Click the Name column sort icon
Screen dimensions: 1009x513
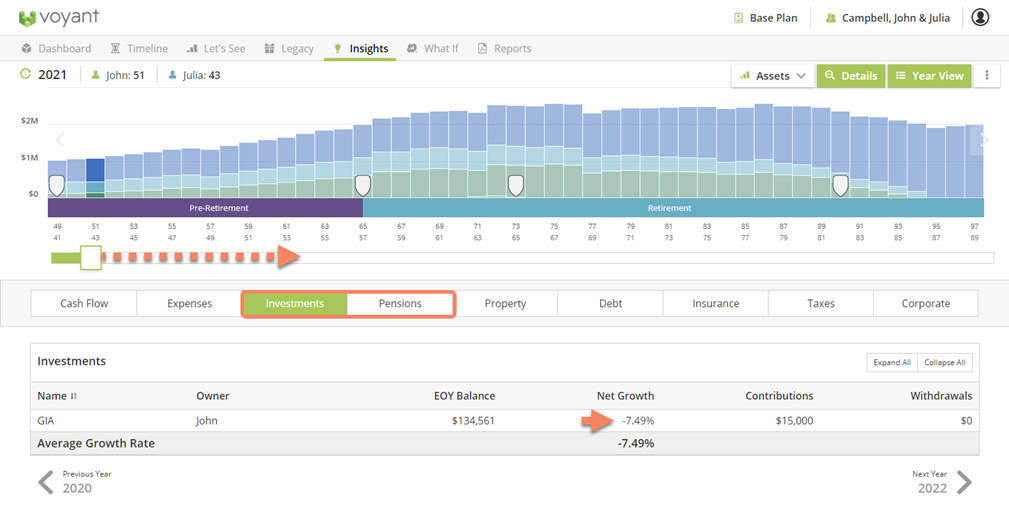[x=73, y=397]
